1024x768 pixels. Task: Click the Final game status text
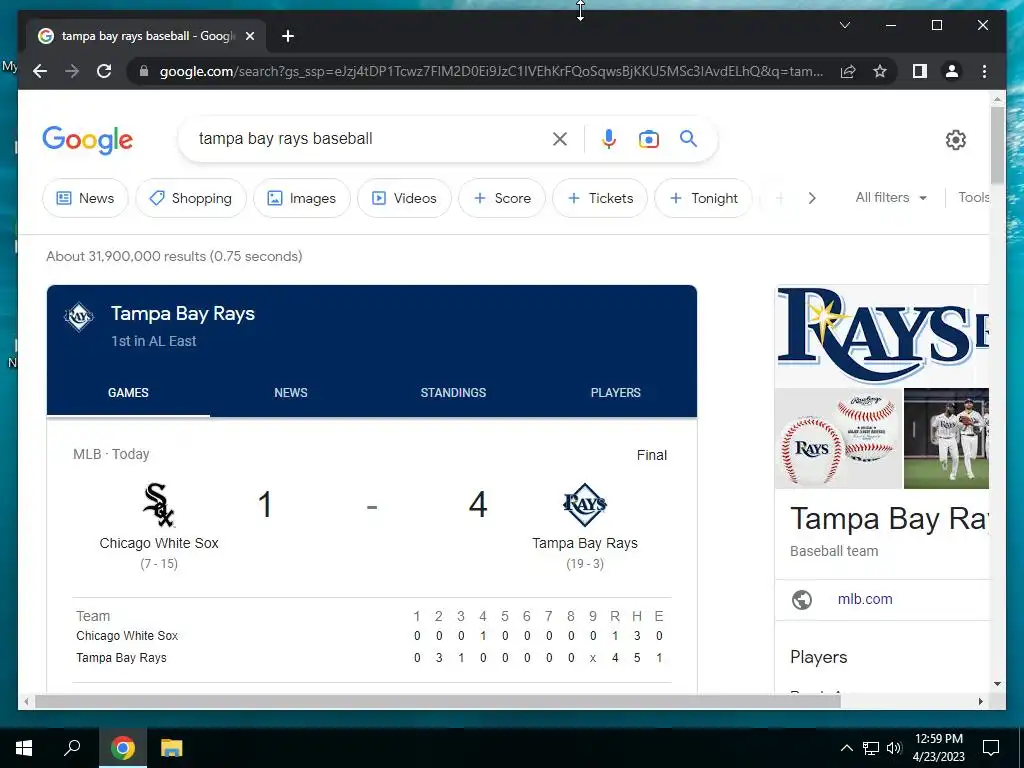coord(652,455)
